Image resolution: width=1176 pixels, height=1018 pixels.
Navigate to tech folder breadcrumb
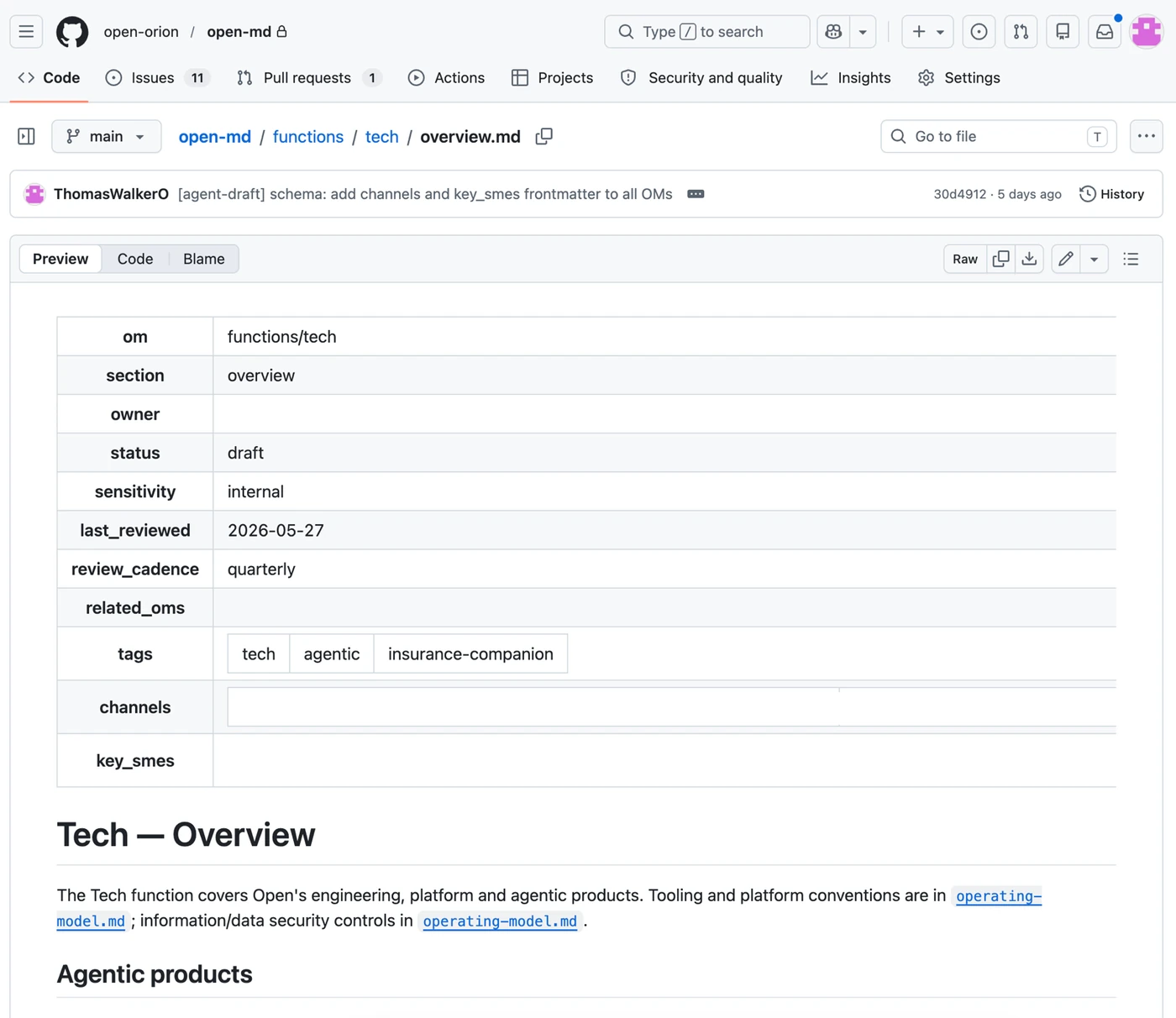pyautogui.click(x=382, y=136)
